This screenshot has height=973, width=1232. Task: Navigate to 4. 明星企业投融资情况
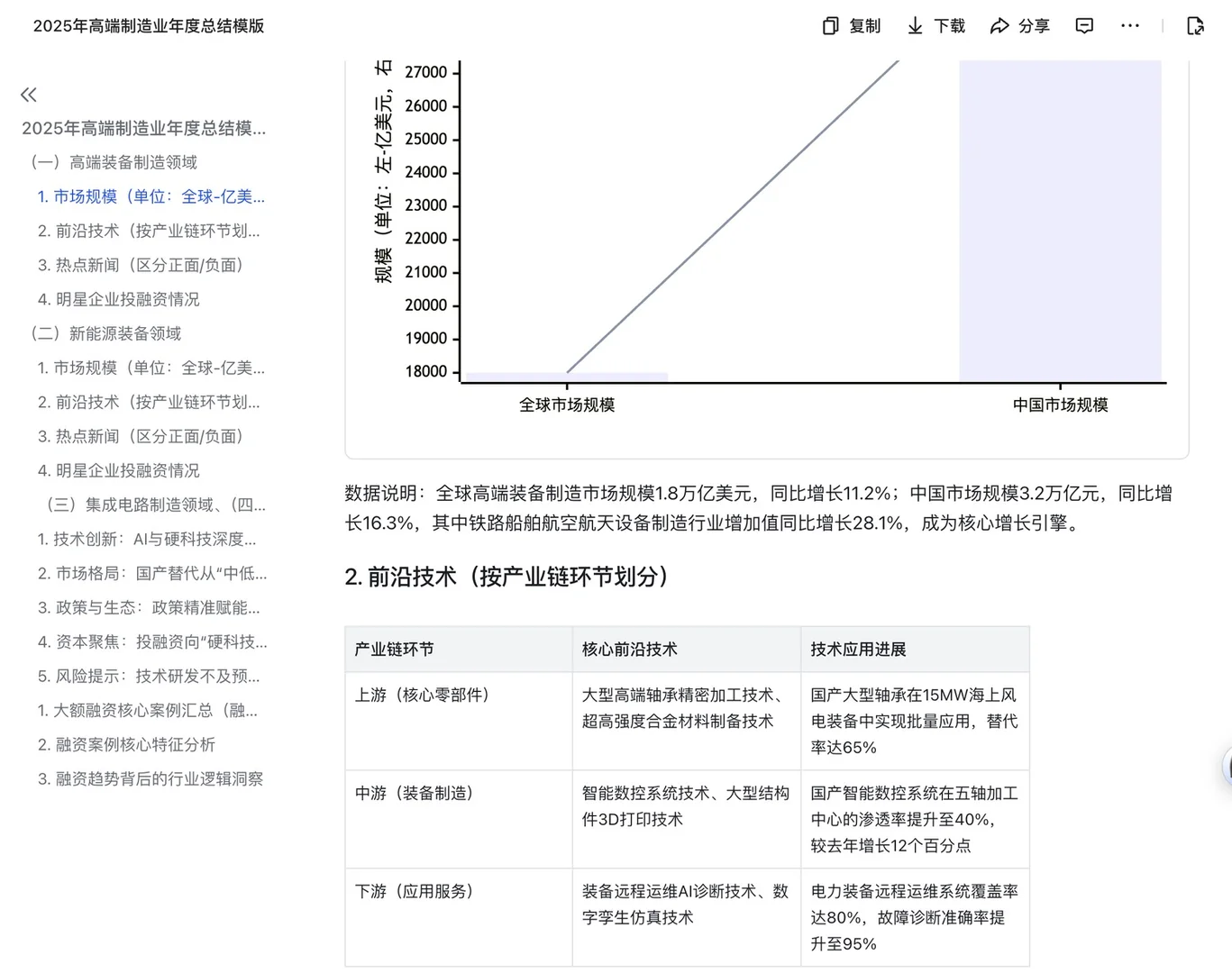click(x=121, y=299)
